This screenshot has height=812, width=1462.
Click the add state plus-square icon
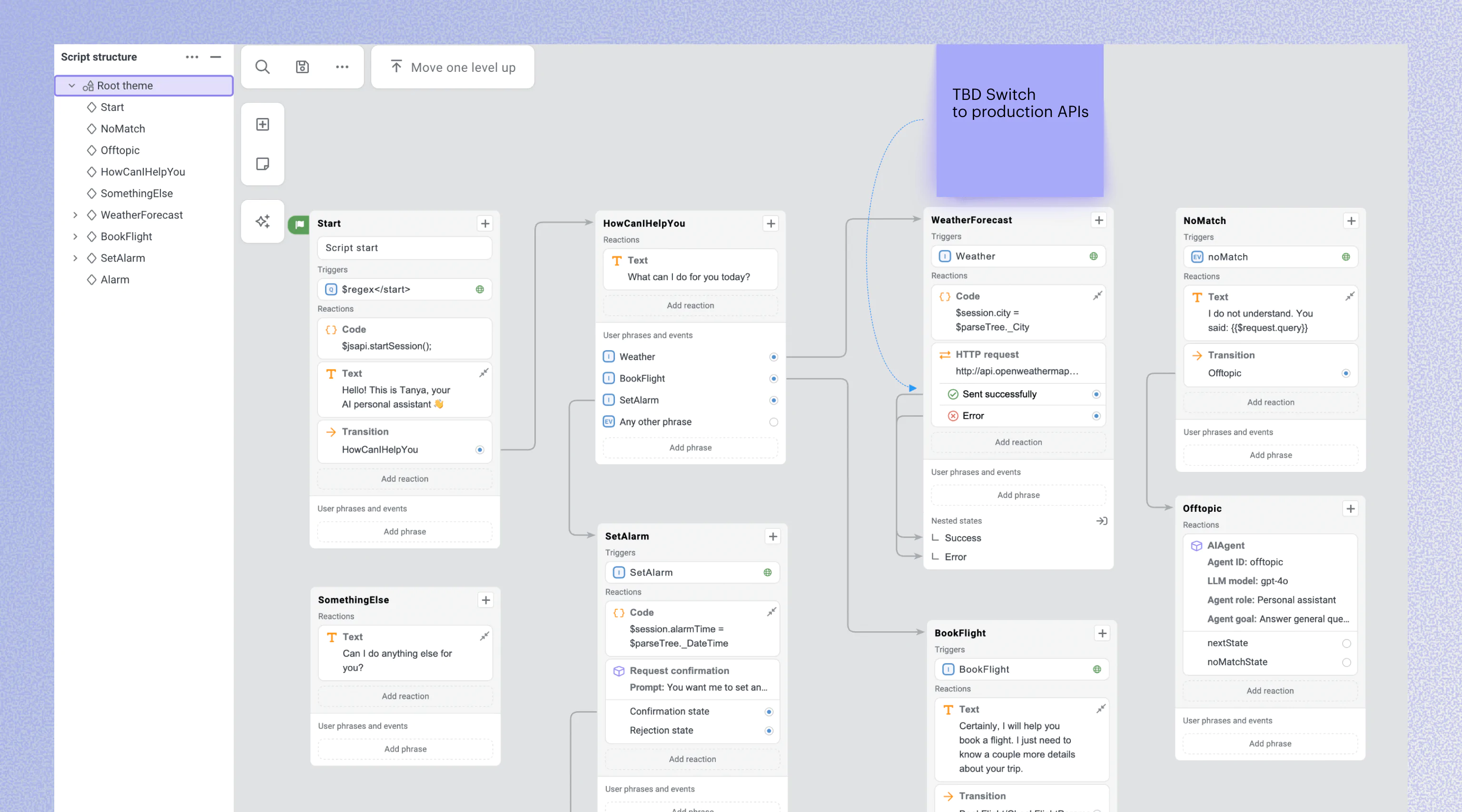[262, 124]
